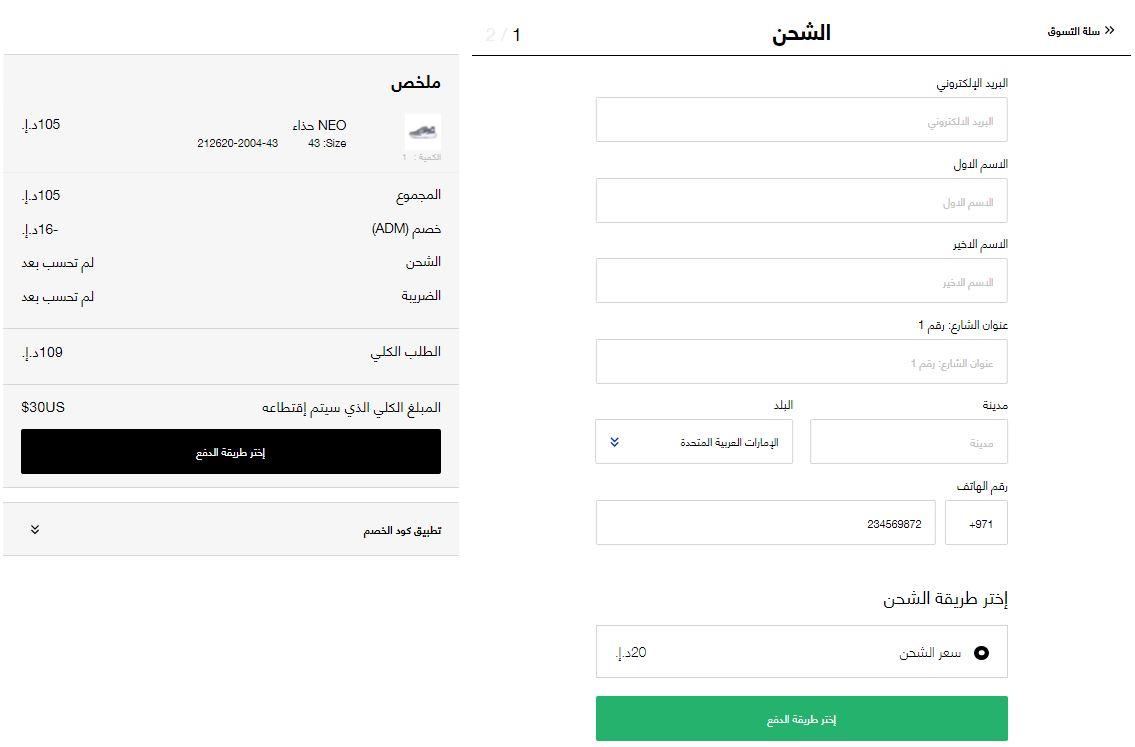This screenshot has width=1135, height=747.
Task: Click the phone number 234569872 field
Action: click(x=766, y=522)
